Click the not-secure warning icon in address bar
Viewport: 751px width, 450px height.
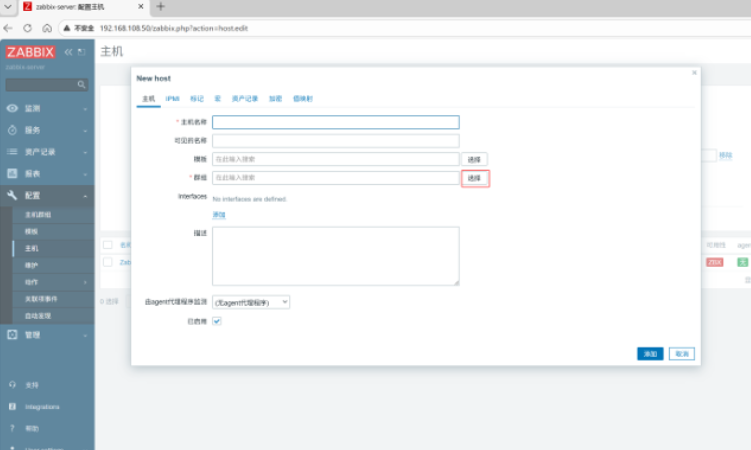[x=67, y=28]
